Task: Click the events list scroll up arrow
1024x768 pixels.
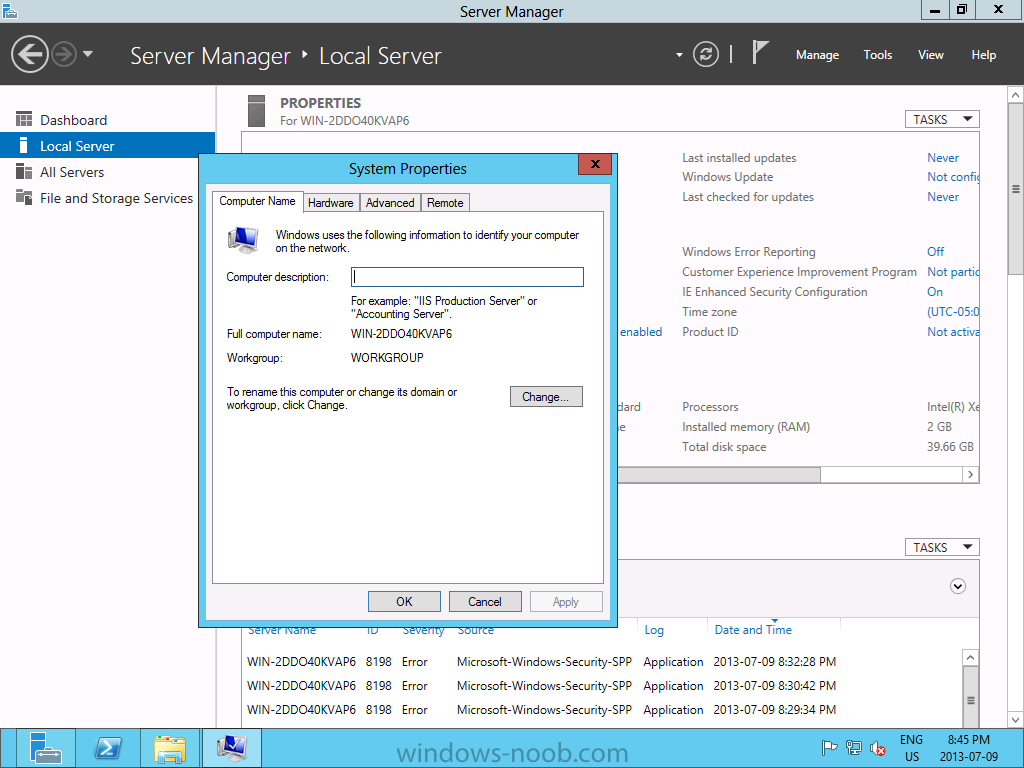Action: coord(970,658)
